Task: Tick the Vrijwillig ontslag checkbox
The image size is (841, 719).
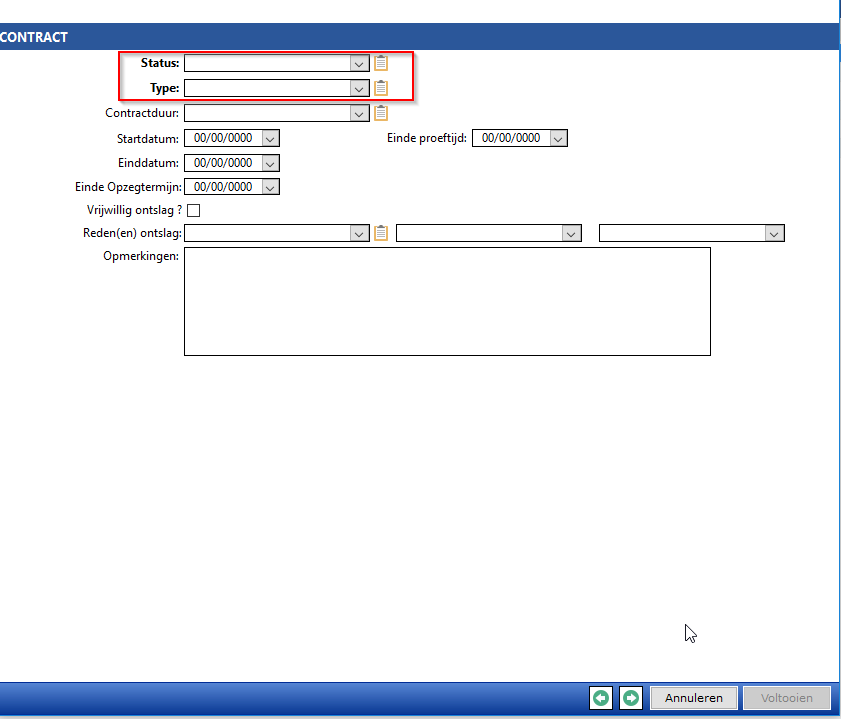Action: click(194, 210)
